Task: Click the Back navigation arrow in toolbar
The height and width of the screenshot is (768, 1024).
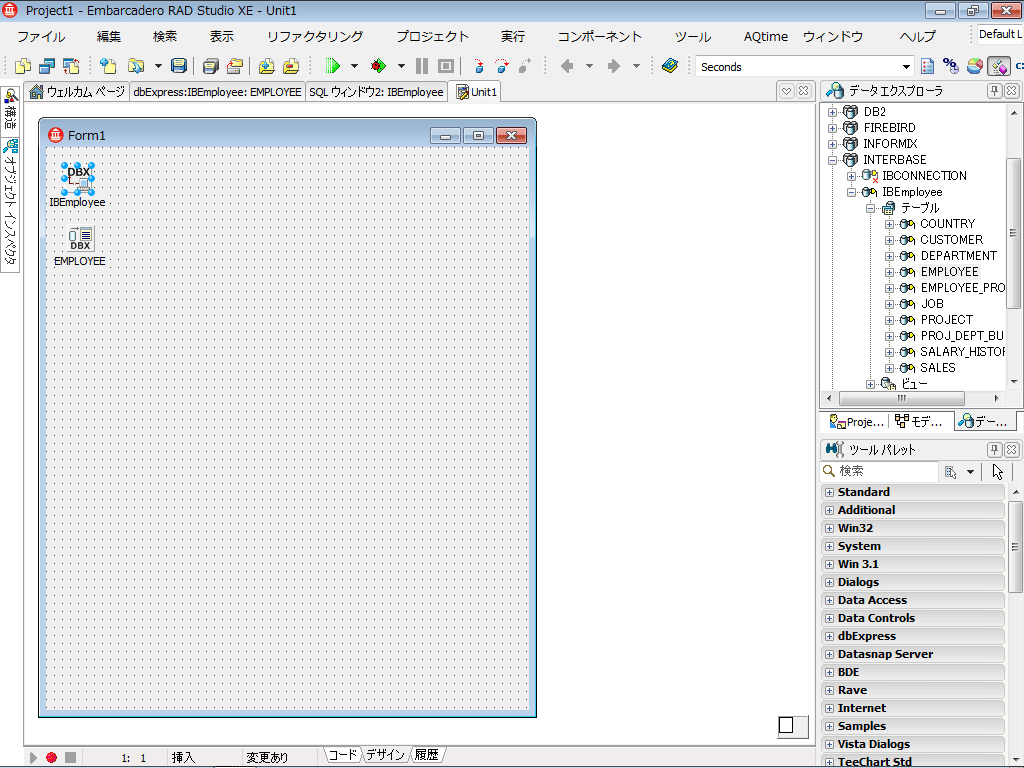Action: point(567,66)
